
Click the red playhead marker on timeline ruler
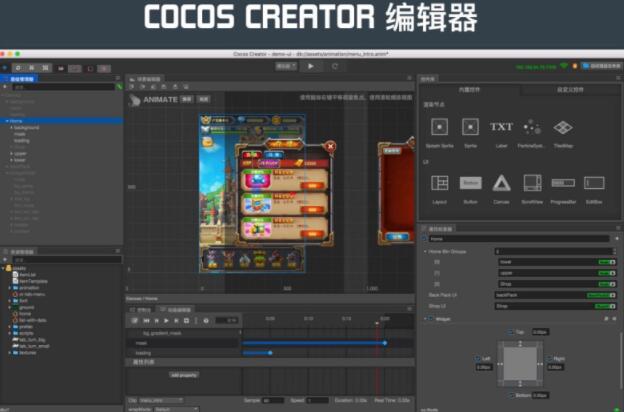tap(377, 324)
